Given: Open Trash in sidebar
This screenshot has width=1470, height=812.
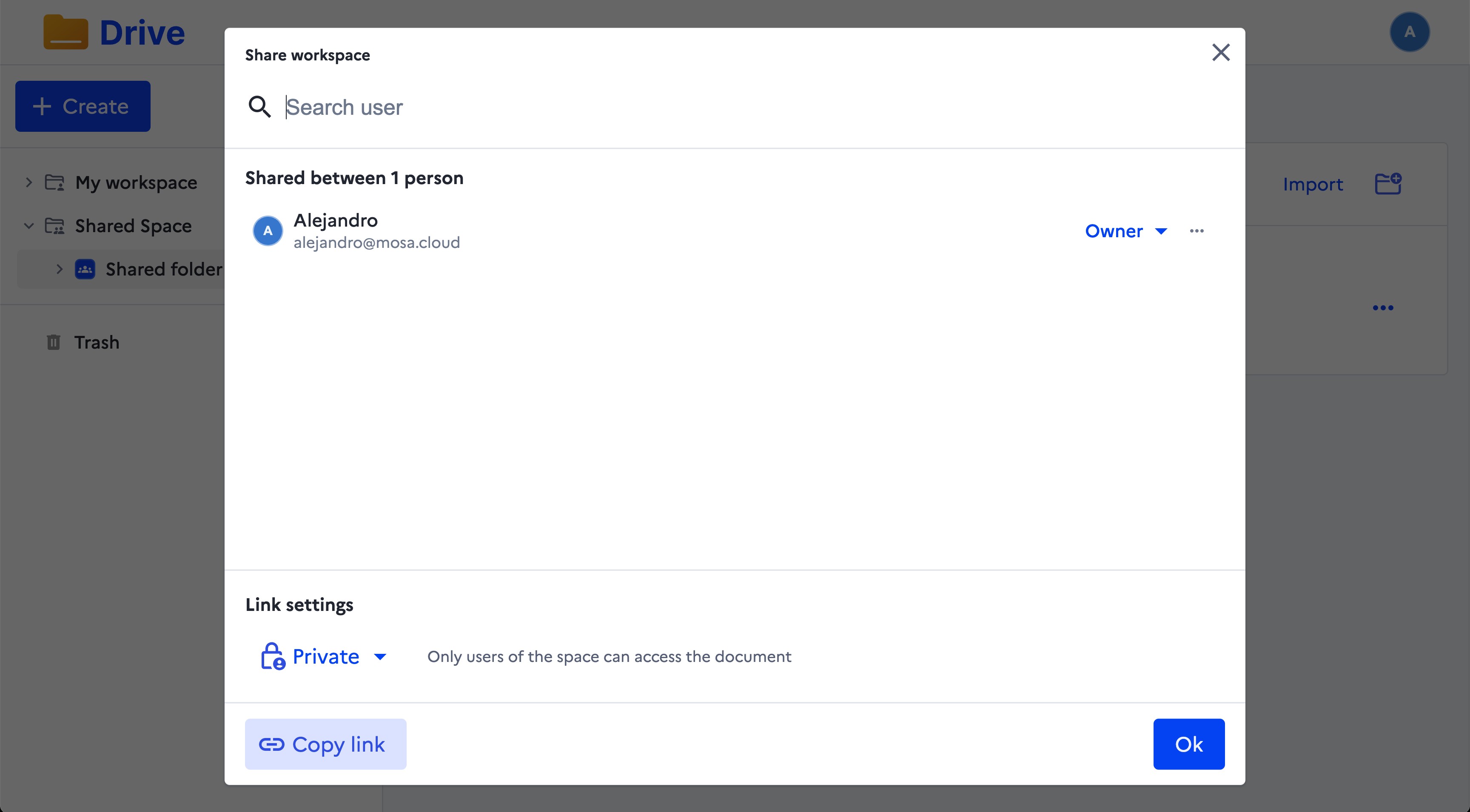Looking at the screenshot, I should (x=97, y=342).
